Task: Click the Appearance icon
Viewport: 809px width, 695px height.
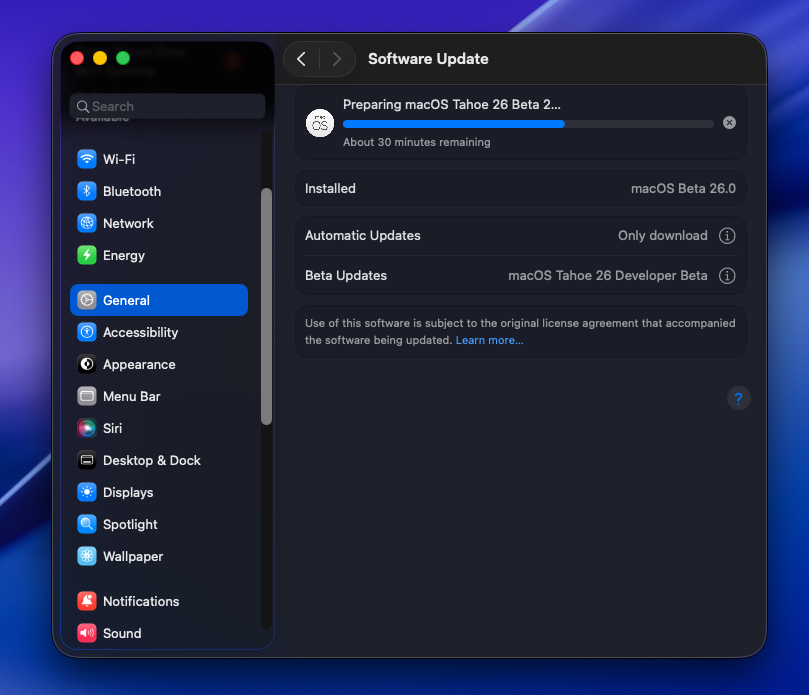Action: click(x=87, y=364)
